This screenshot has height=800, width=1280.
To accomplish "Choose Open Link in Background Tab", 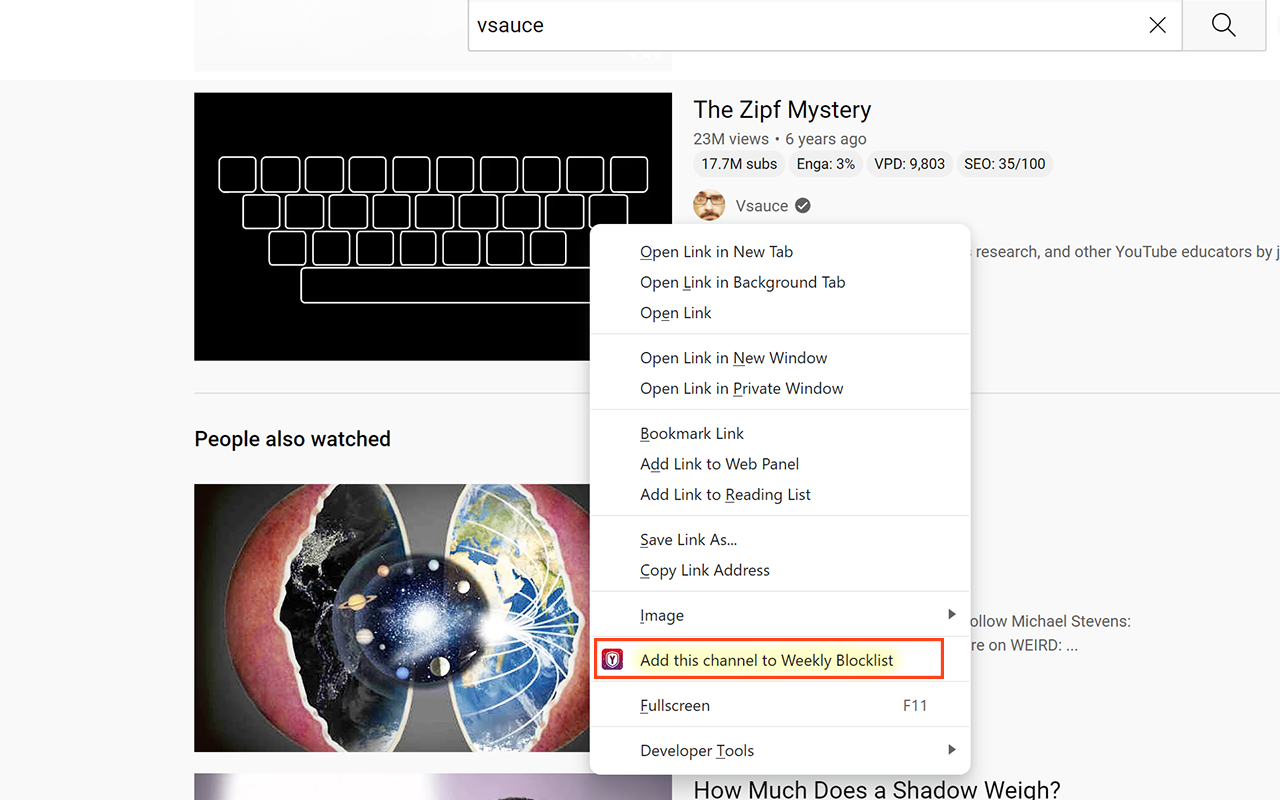I will pos(780,282).
